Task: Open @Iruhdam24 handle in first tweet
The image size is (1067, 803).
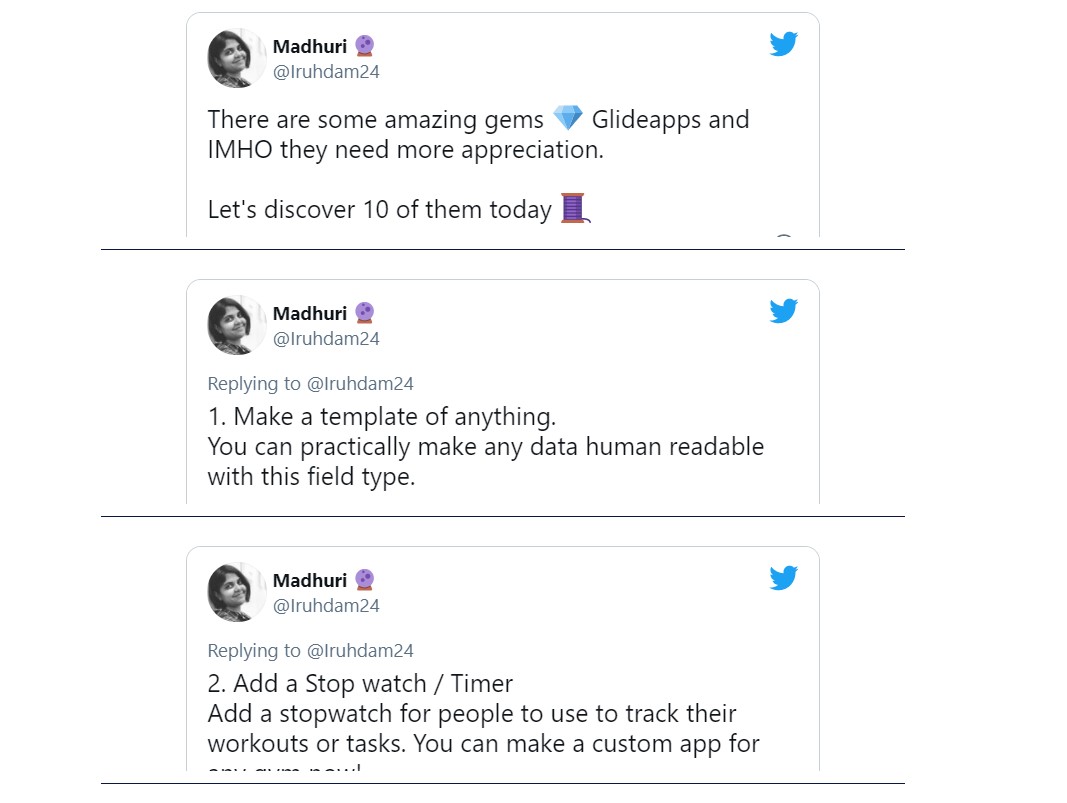Action: pyautogui.click(x=326, y=71)
